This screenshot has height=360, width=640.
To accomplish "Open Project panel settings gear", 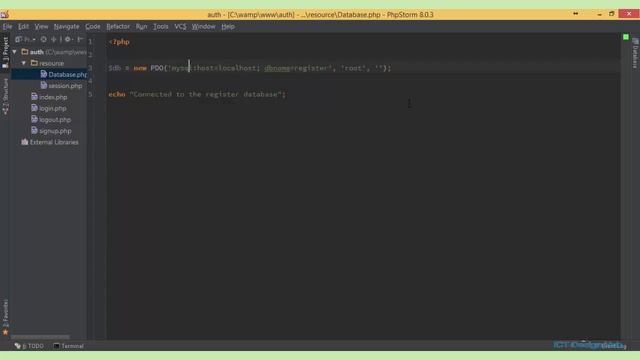I will [x=68, y=40].
